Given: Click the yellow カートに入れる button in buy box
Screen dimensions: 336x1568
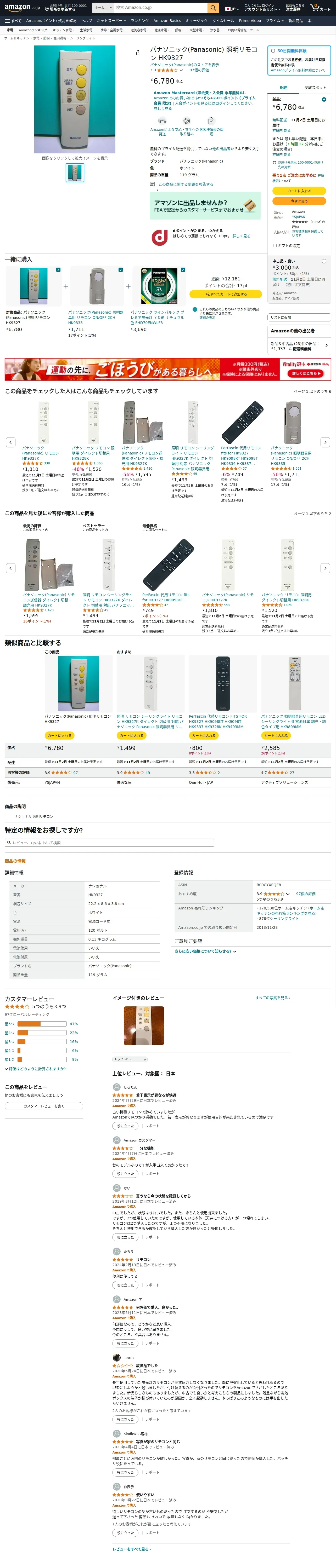Looking at the screenshot, I should [x=299, y=191].
